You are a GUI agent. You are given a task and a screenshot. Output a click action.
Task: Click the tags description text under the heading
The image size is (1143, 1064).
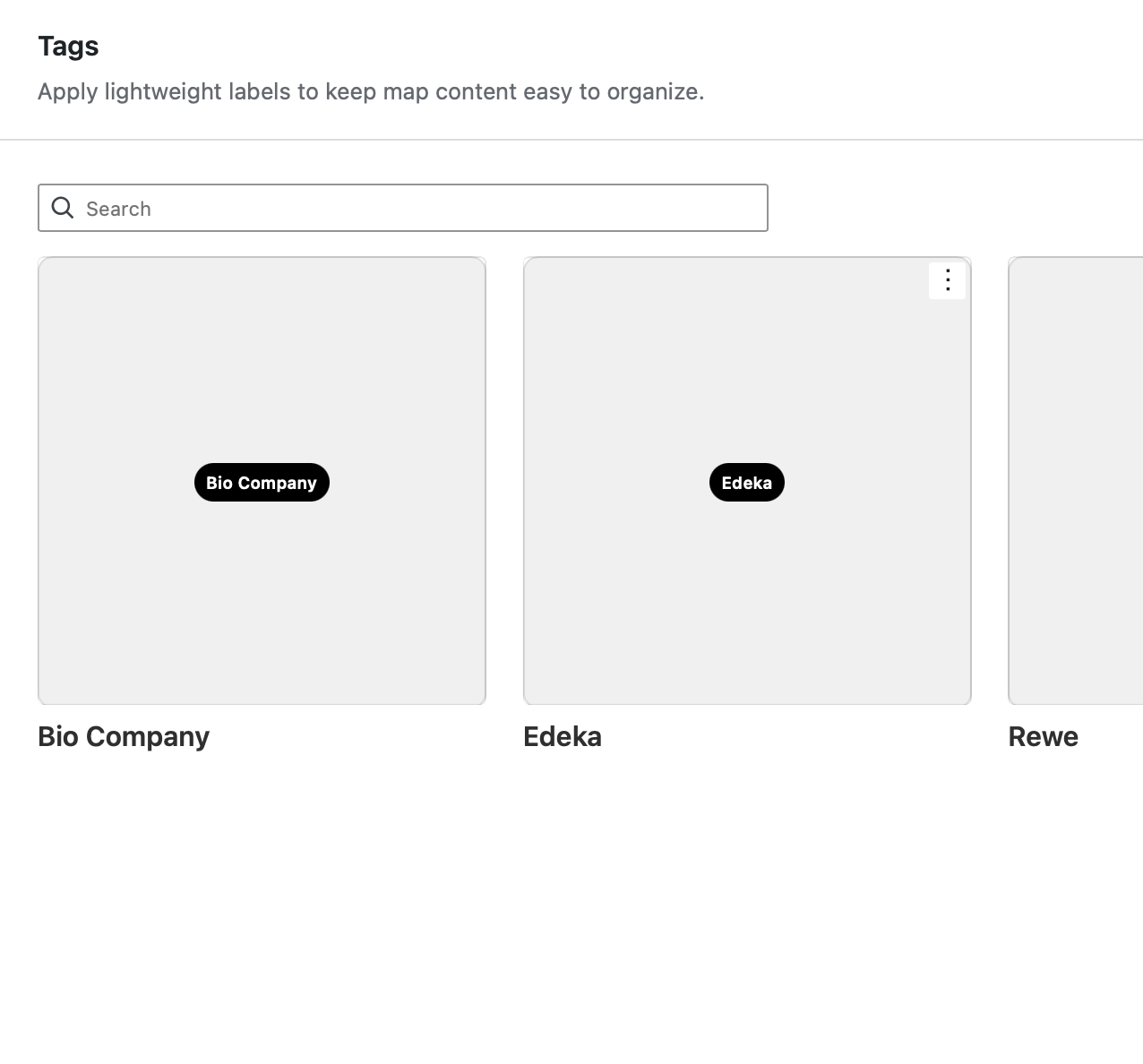coord(371,91)
